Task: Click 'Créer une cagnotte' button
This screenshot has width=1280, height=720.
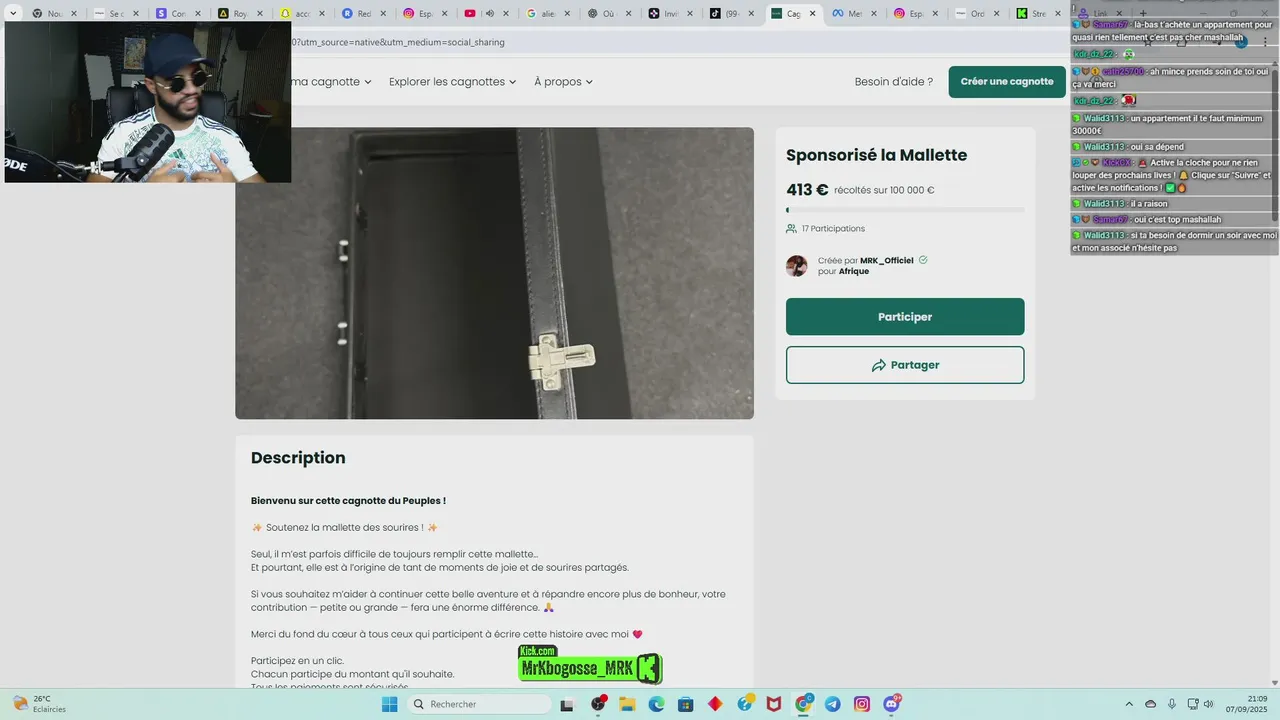Action: tap(1007, 82)
